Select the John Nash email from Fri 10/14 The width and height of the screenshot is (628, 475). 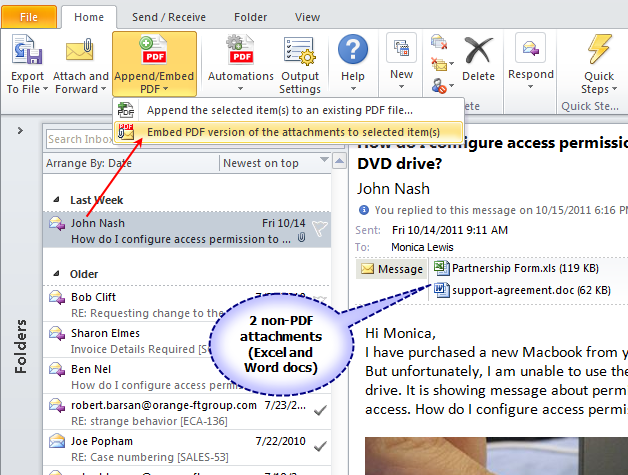coord(187,229)
